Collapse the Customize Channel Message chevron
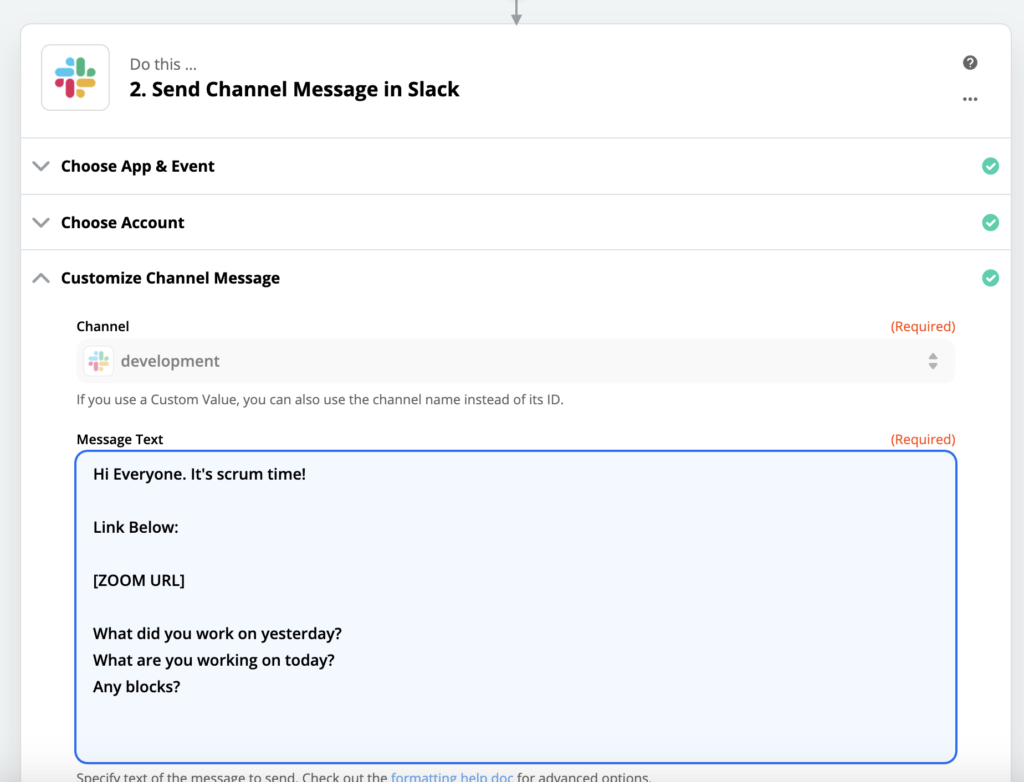The height and width of the screenshot is (782, 1024). pyautogui.click(x=41, y=278)
